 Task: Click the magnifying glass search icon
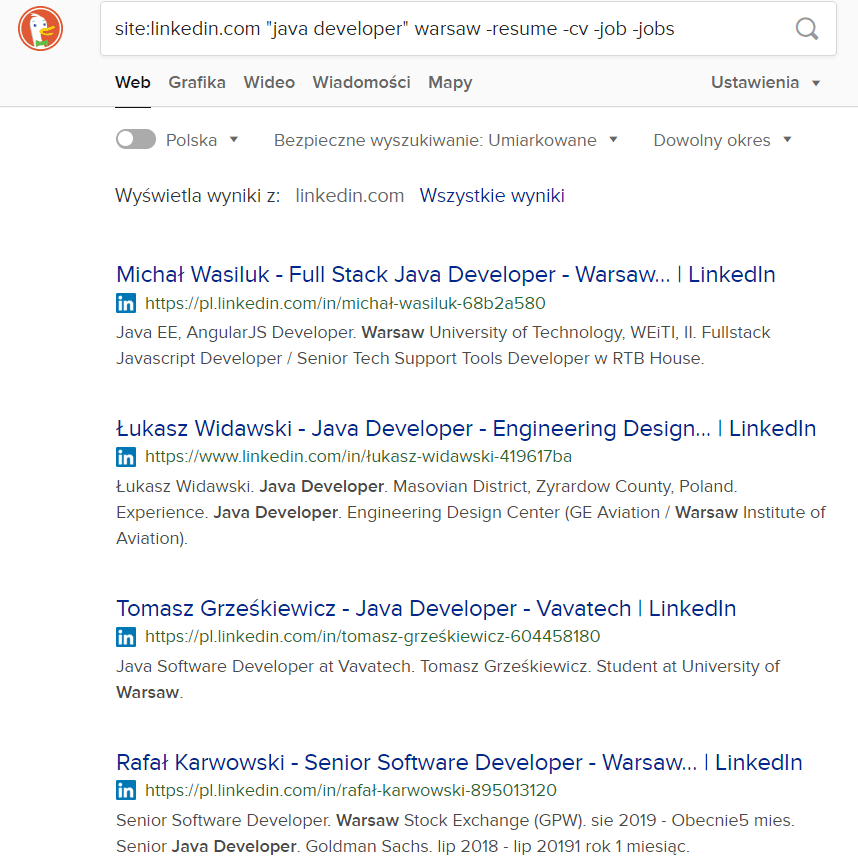[806, 29]
